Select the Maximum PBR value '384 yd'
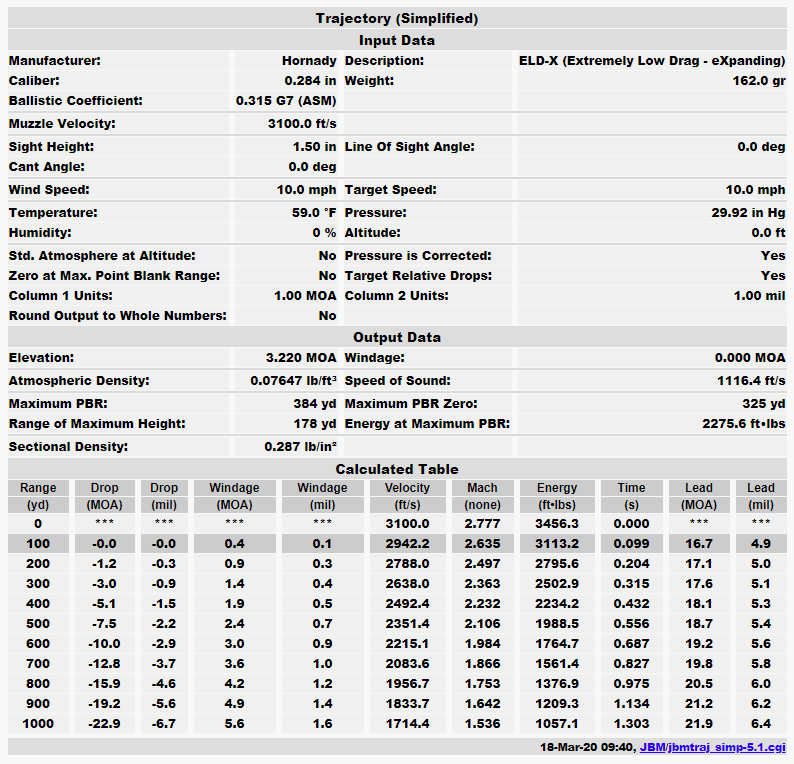The height and width of the screenshot is (764, 794). (x=315, y=404)
